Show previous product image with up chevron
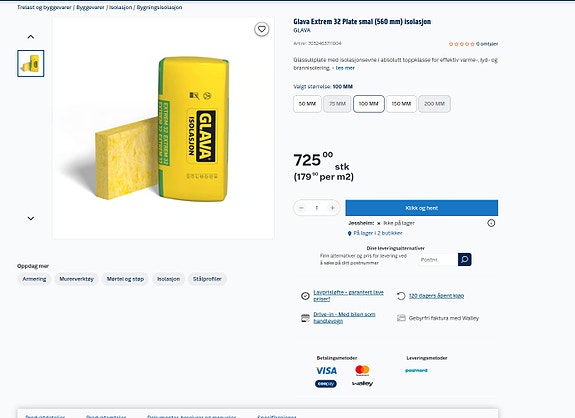575x418 pixels. click(31, 37)
